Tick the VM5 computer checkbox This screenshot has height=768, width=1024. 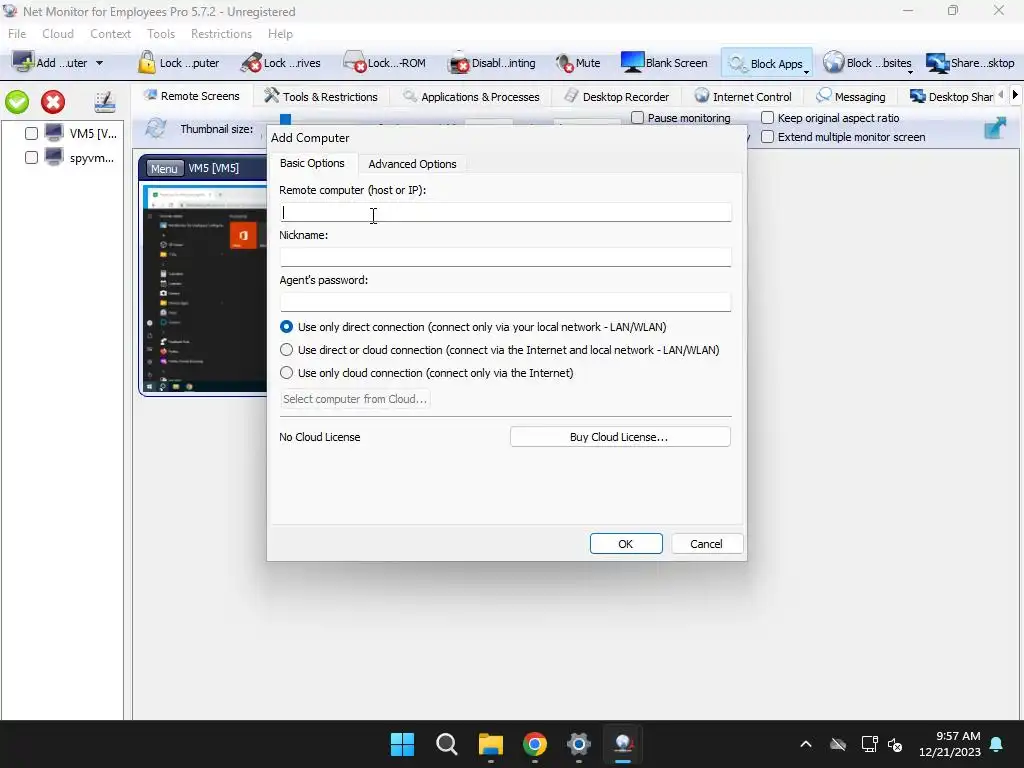point(31,134)
